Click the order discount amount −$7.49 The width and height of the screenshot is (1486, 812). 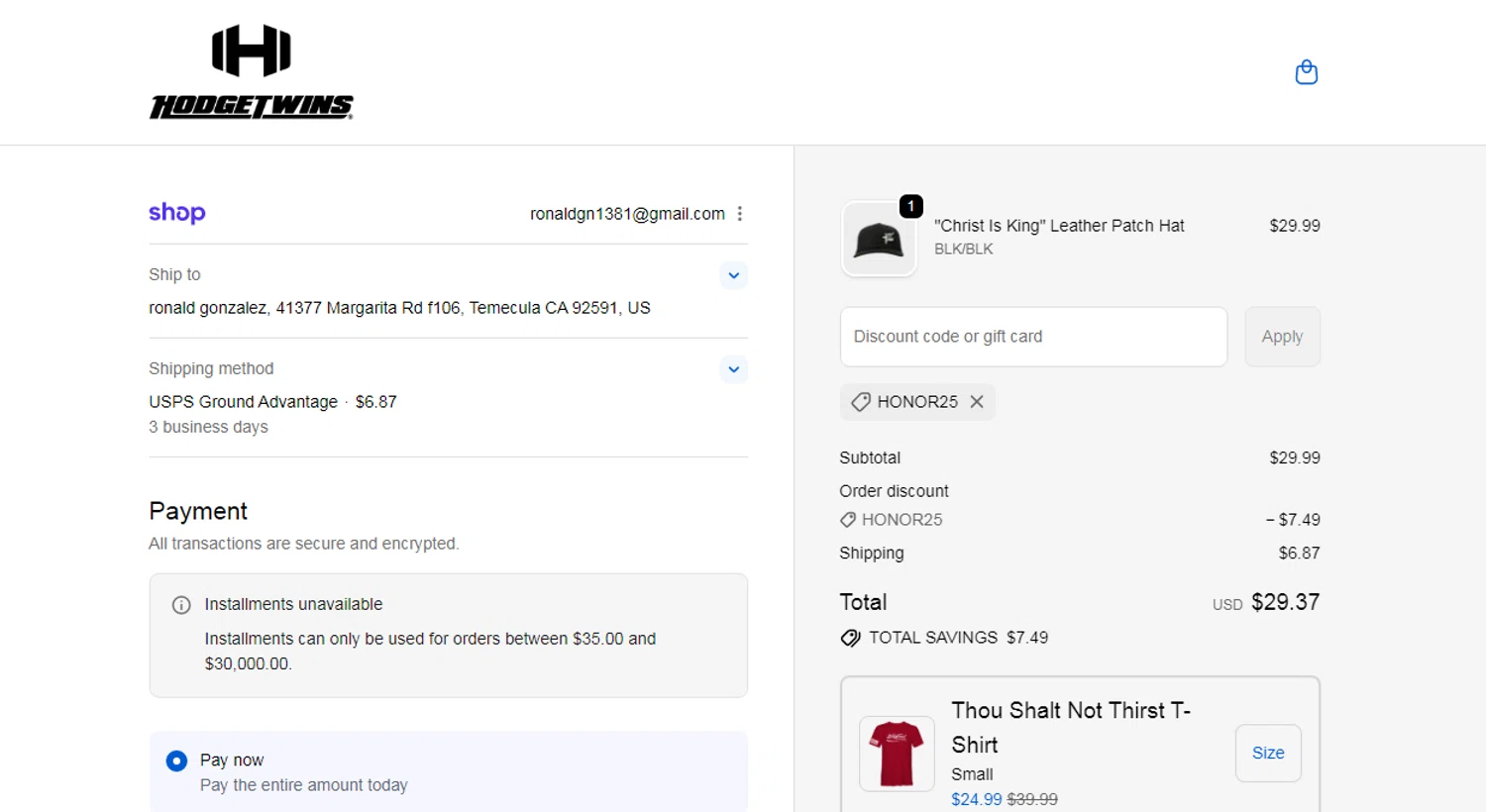(1293, 520)
